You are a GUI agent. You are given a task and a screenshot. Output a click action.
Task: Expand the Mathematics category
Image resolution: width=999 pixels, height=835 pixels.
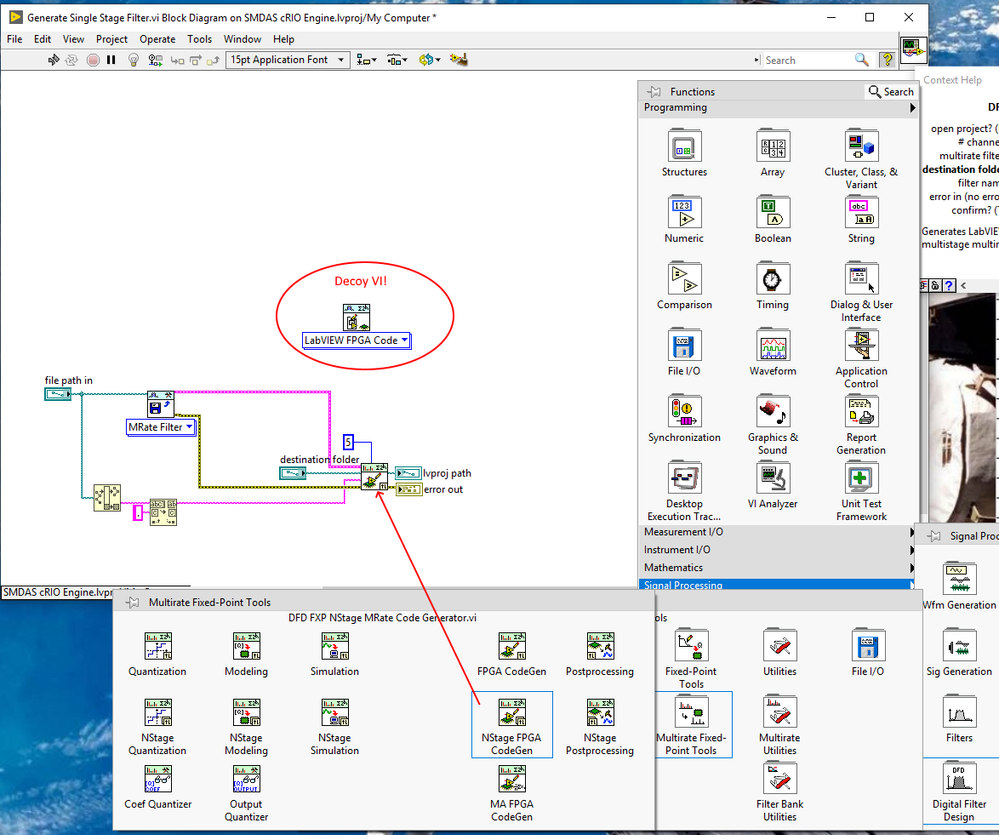779,567
